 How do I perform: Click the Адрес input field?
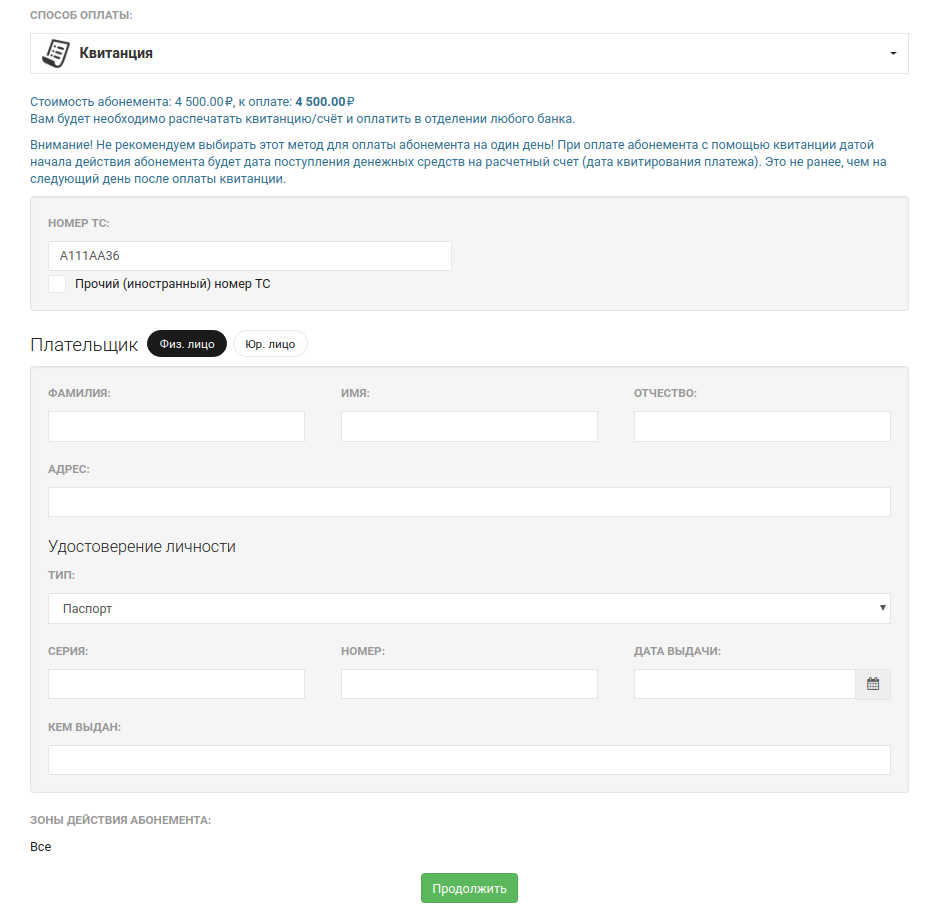(469, 502)
